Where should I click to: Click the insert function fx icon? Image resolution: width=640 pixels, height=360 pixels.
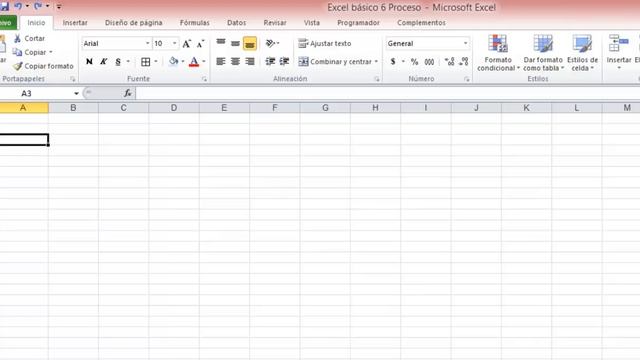[x=127, y=93]
